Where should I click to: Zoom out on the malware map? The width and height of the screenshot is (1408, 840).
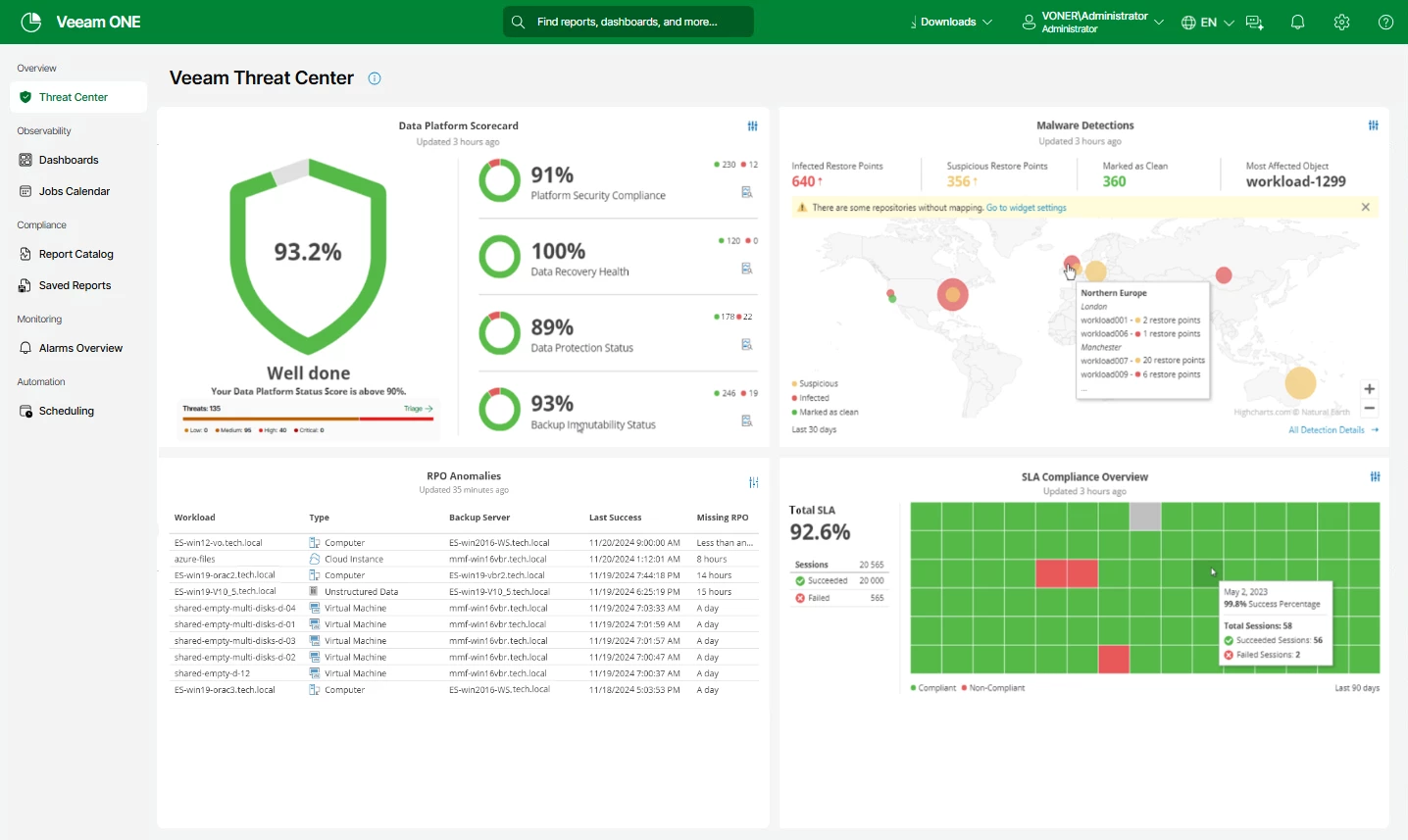(x=1370, y=408)
